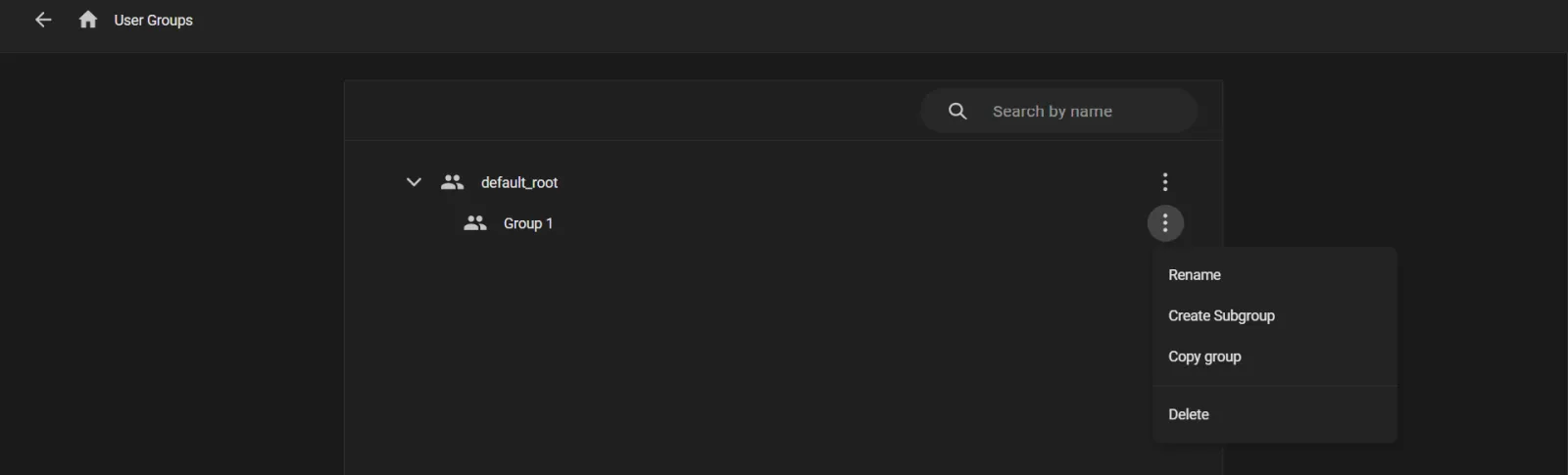1568x475 pixels.
Task: Go back using the left arrow
Action: point(43,20)
